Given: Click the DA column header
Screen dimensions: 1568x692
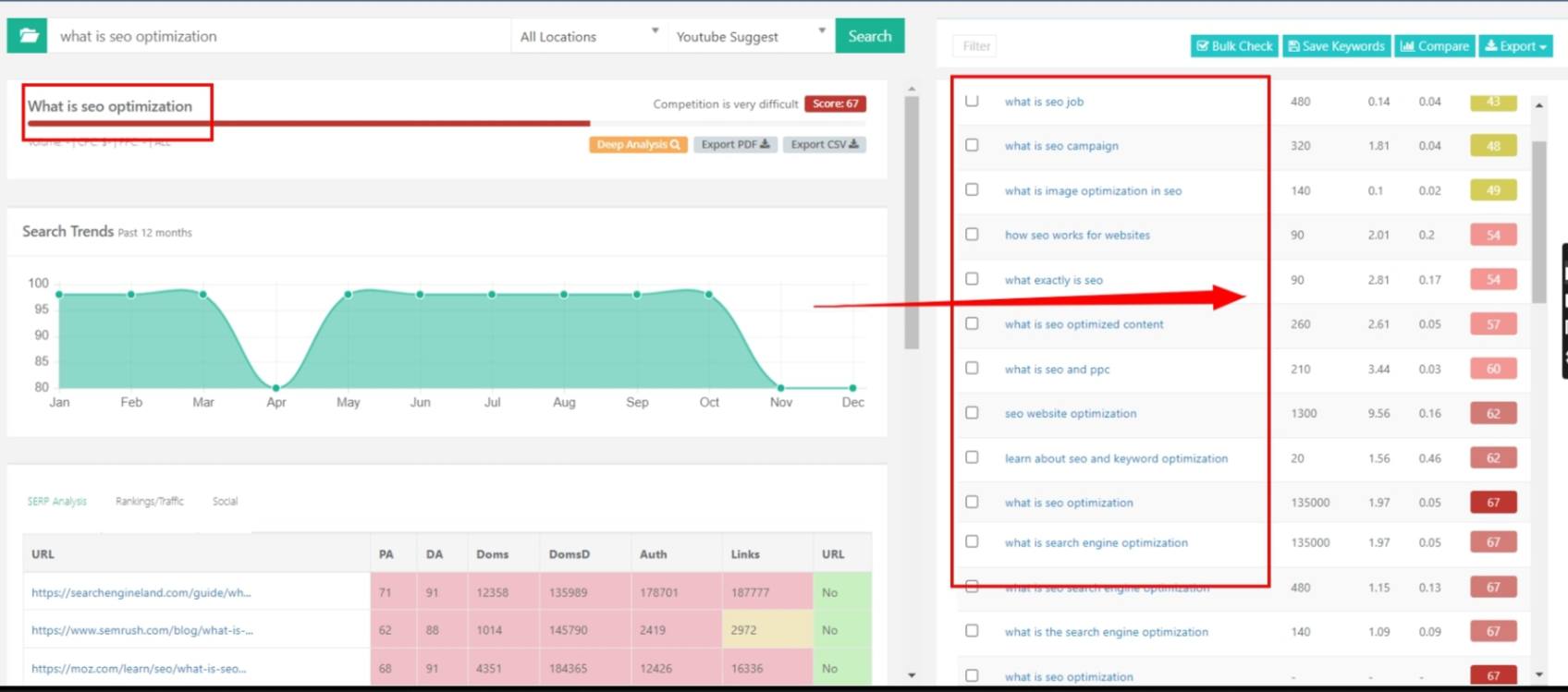Looking at the screenshot, I should (434, 554).
